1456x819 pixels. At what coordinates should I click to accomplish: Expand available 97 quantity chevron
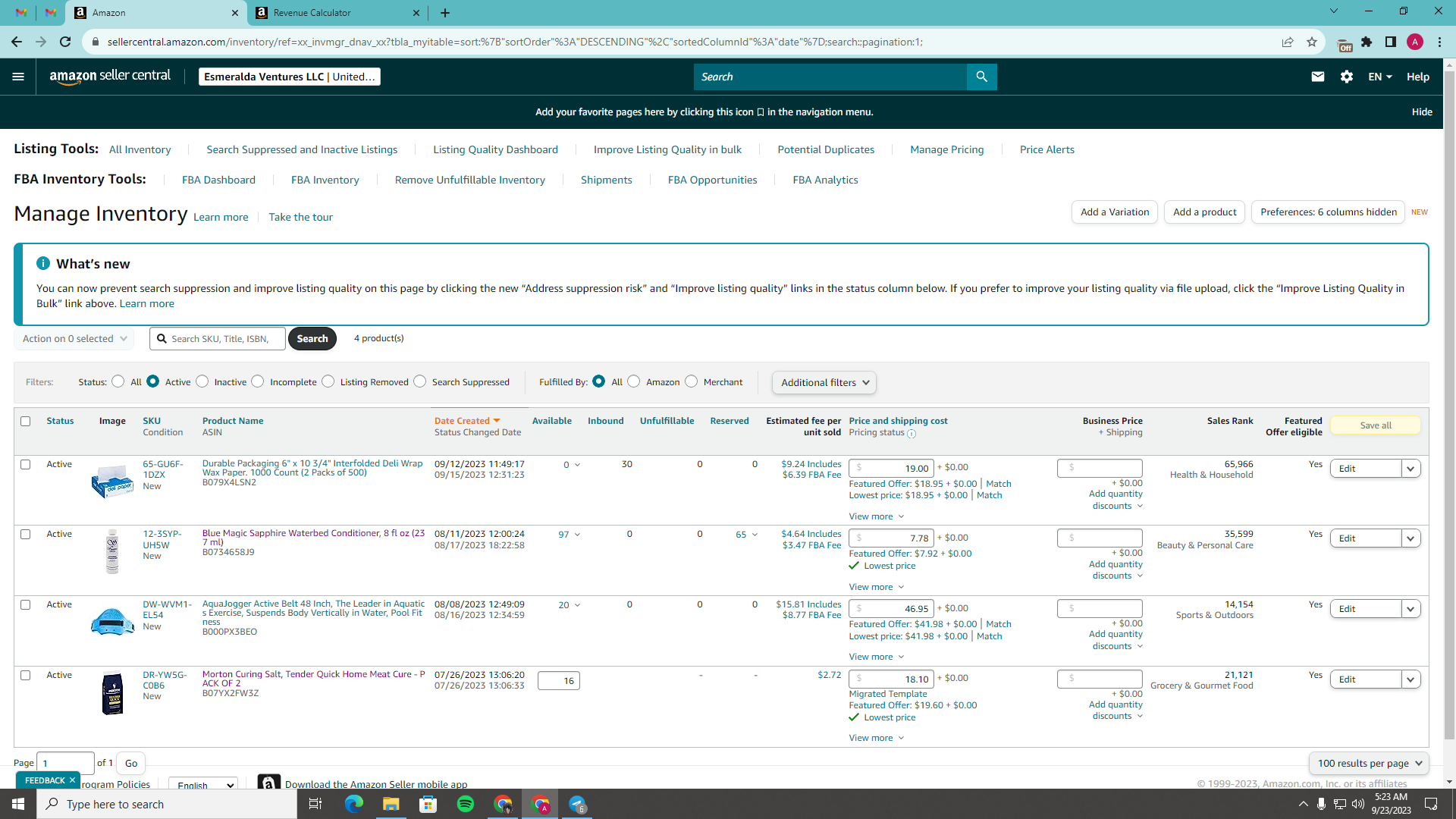[x=577, y=535]
